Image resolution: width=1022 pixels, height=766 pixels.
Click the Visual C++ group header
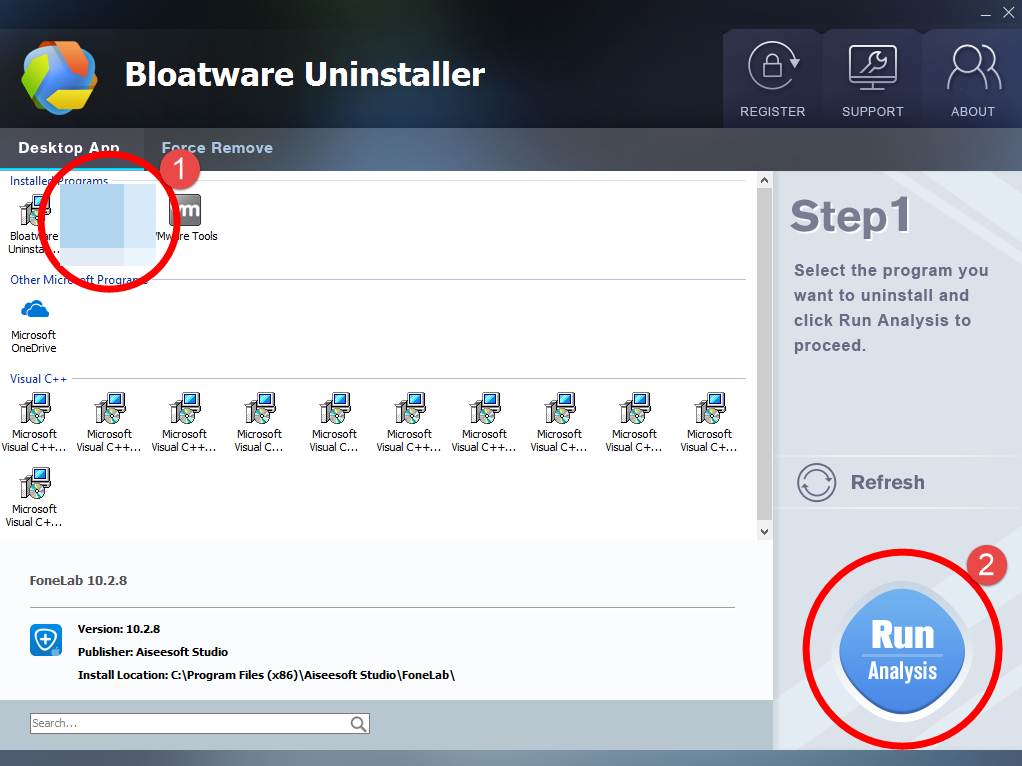[x=38, y=379]
